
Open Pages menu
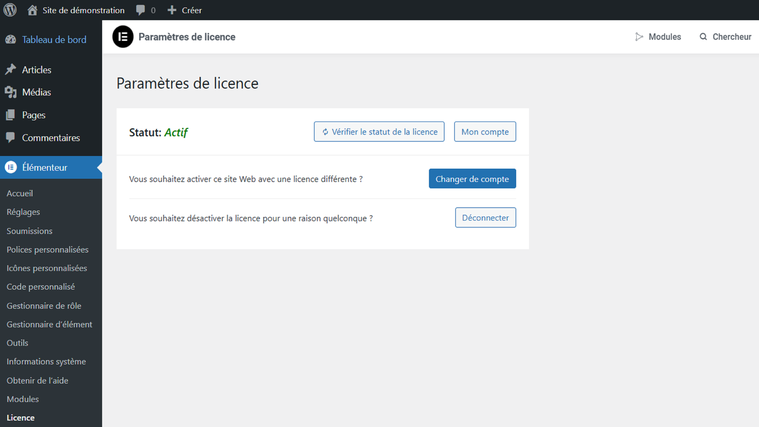point(33,115)
